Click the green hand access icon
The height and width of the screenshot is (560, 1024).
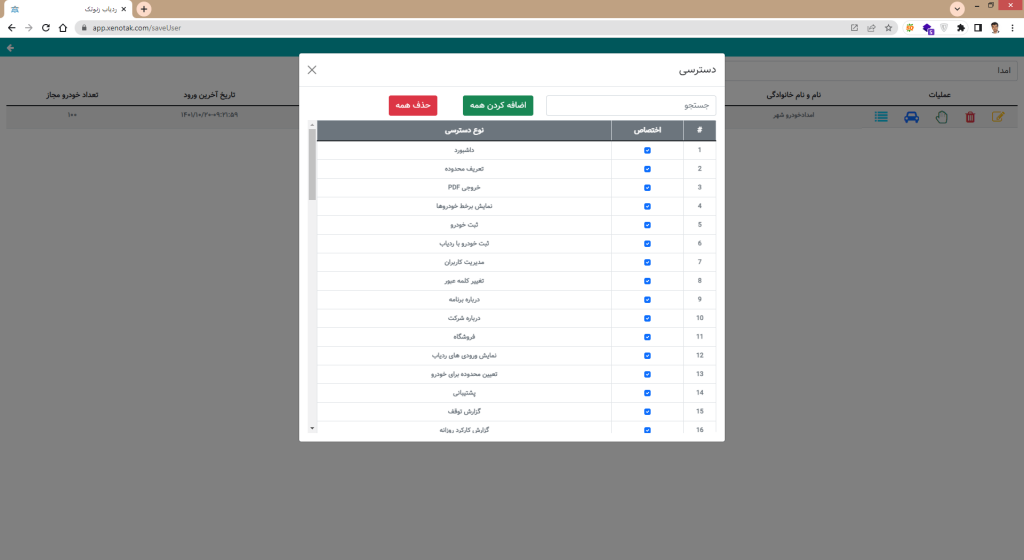pos(941,117)
